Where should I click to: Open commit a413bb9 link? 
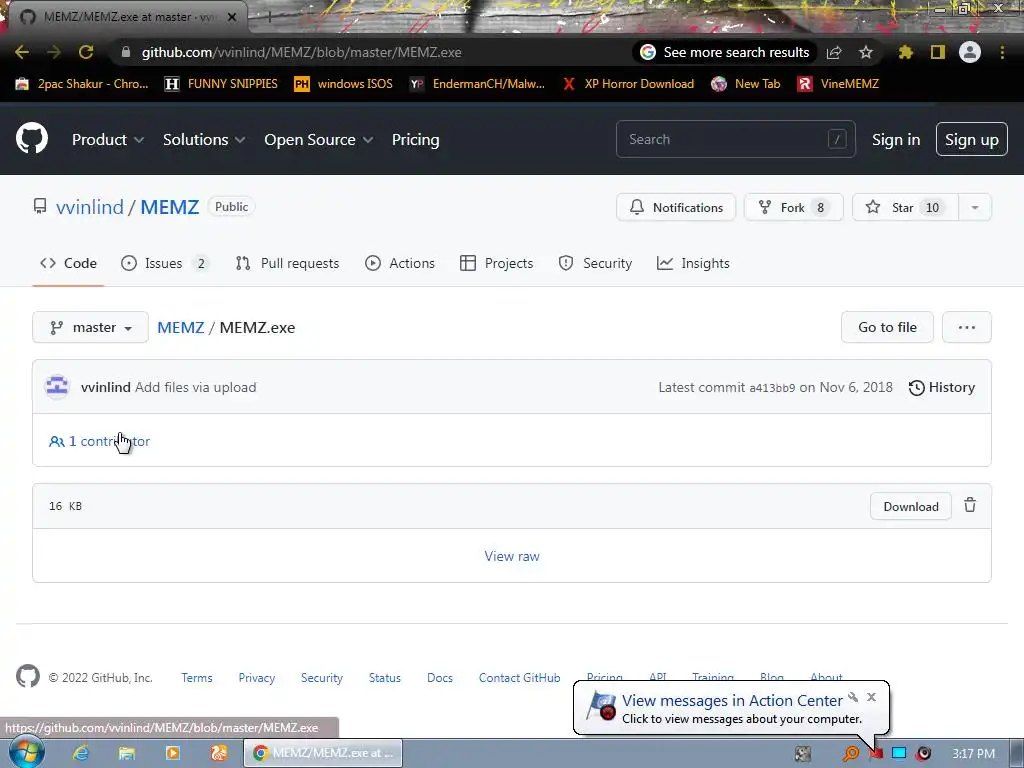pos(772,388)
